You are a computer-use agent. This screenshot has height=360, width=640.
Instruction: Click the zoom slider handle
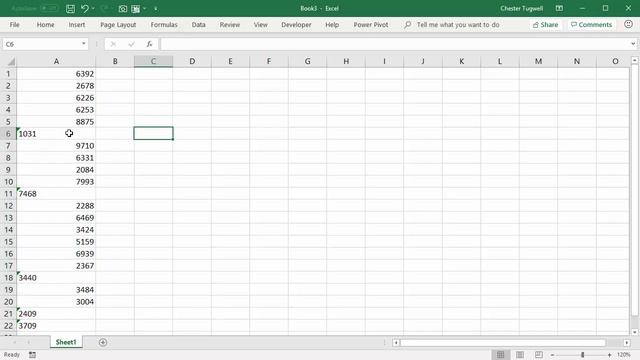(x=582, y=355)
